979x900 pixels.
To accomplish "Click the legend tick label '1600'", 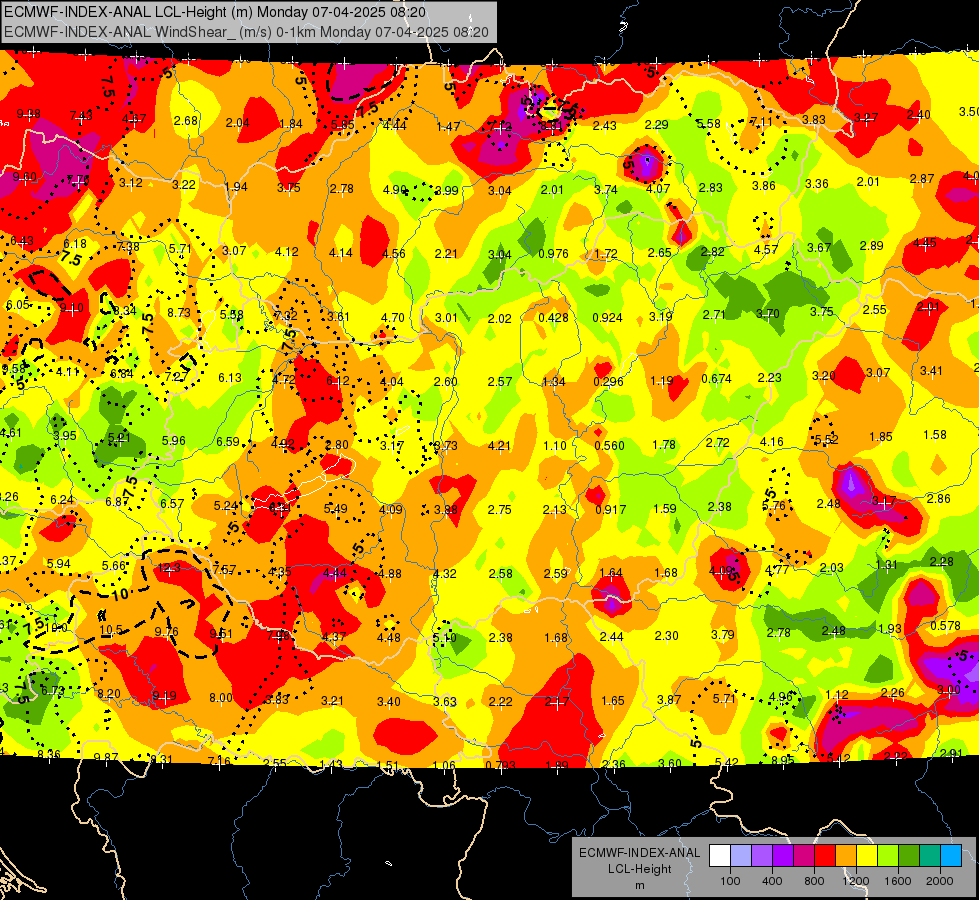I will click(x=898, y=881).
